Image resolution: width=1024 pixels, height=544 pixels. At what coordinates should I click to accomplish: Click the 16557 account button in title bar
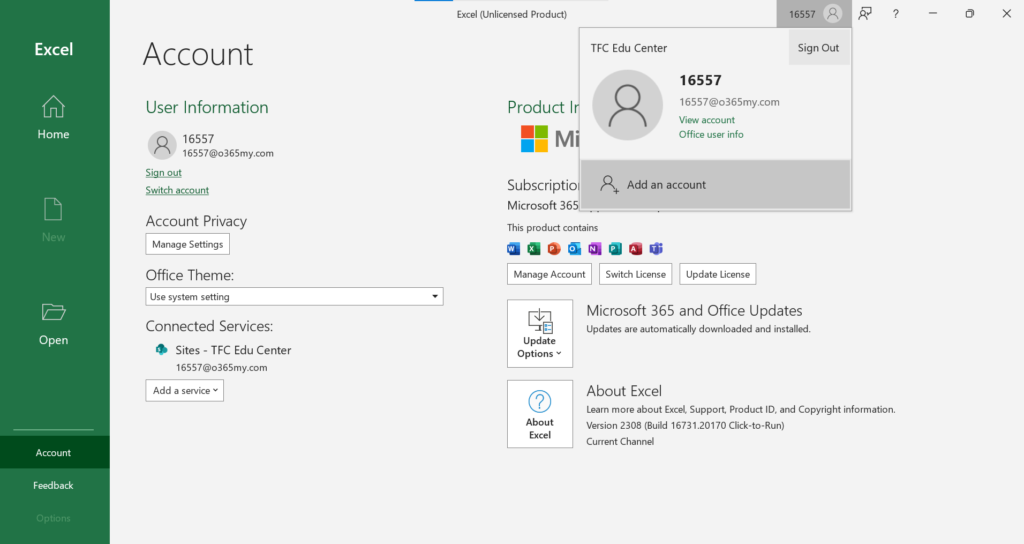pos(814,14)
